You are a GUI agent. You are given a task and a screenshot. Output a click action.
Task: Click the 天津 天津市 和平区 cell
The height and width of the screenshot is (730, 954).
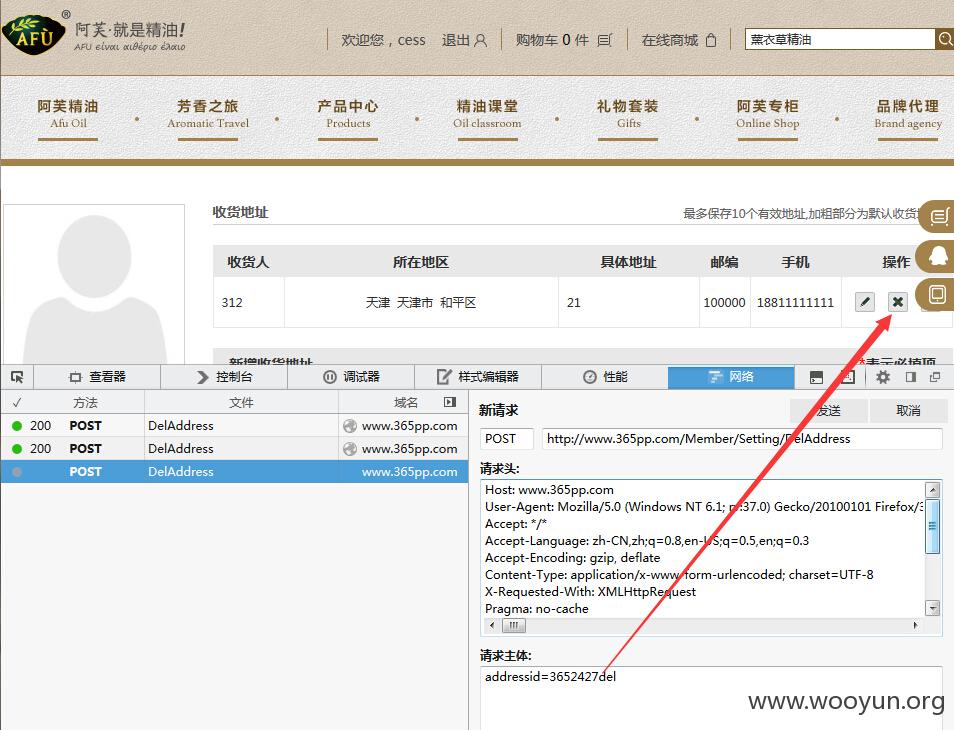pos(421,302)
